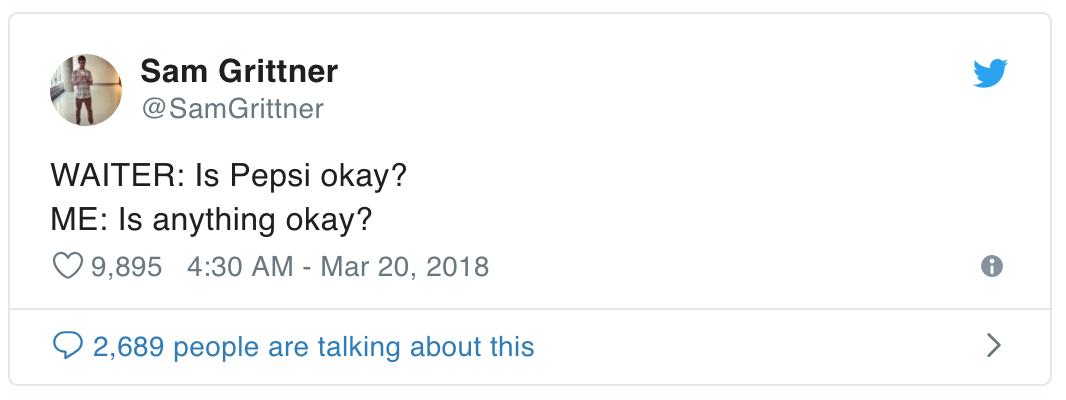Expand conversation using the right chevron arrow
The image size is (1066, 400).
pos(993,346)
